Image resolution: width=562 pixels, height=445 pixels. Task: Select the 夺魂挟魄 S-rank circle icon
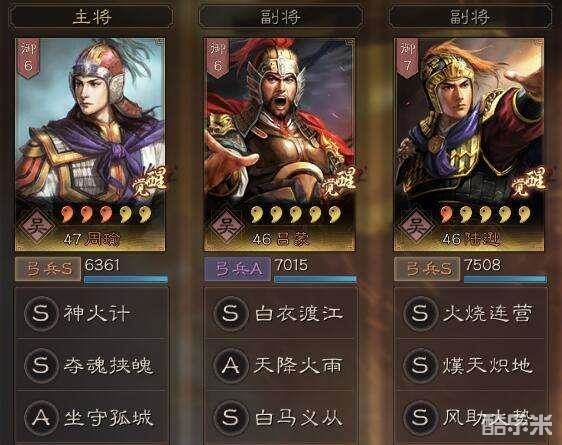[x=41, y=365]
